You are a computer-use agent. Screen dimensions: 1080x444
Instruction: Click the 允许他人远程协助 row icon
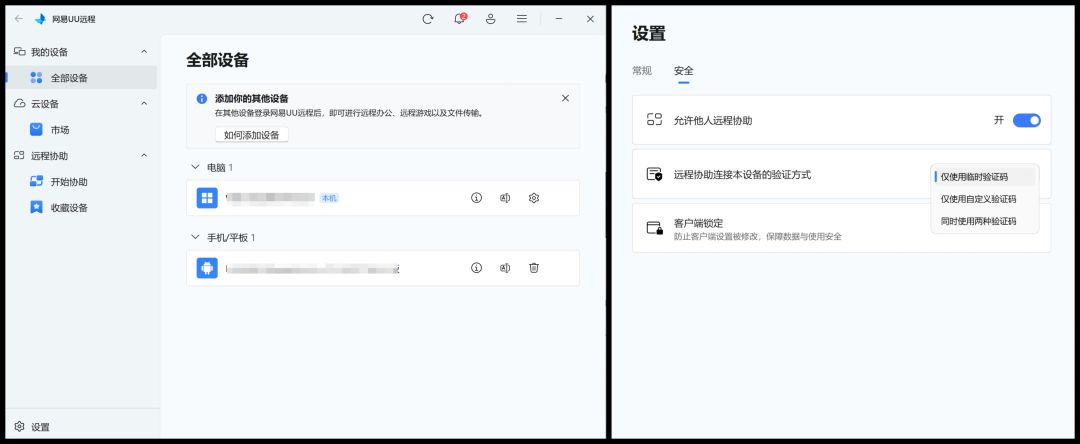tap(654, 120)
